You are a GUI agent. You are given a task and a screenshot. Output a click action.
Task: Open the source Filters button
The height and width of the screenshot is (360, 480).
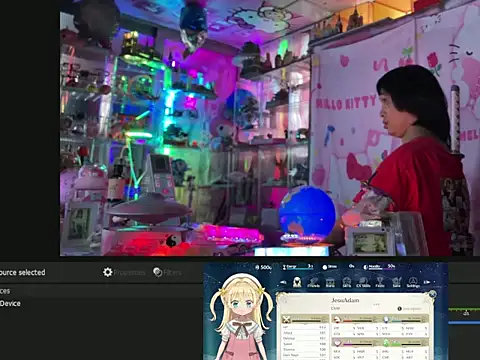pyautogui.click(x=167, y=272)
